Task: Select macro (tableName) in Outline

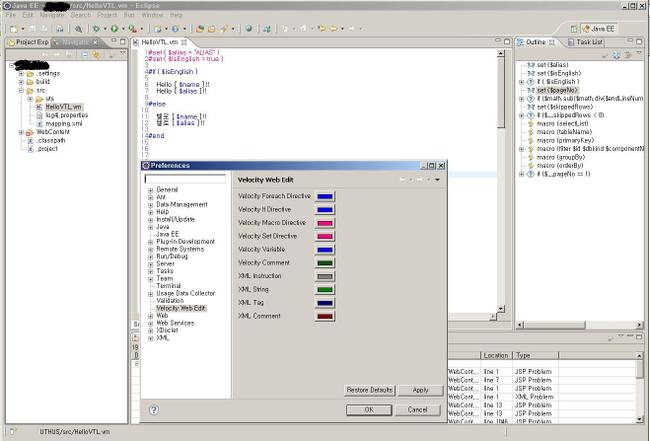Action: point(564,132)
